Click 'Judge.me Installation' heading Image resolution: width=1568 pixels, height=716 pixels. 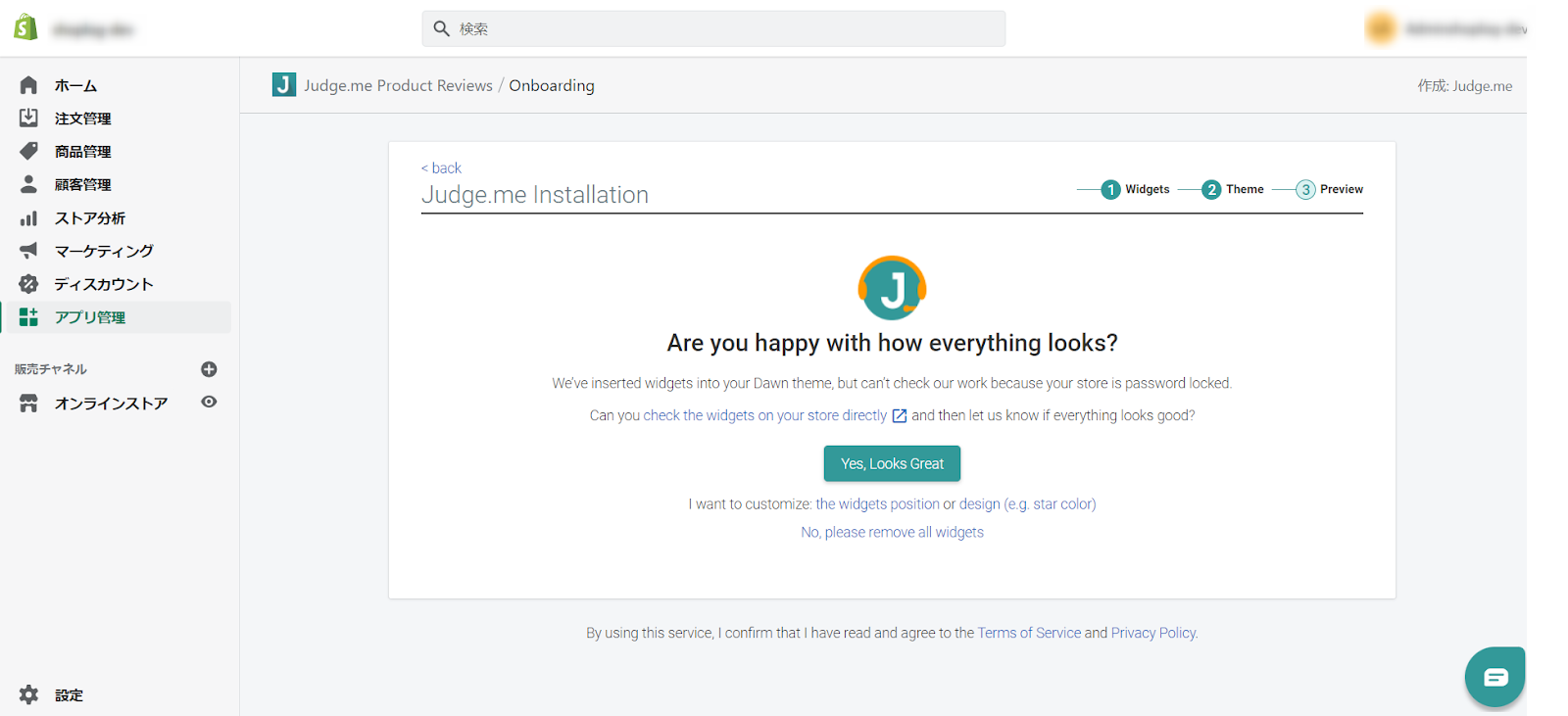pyautogui.click(x=535, y=195)
